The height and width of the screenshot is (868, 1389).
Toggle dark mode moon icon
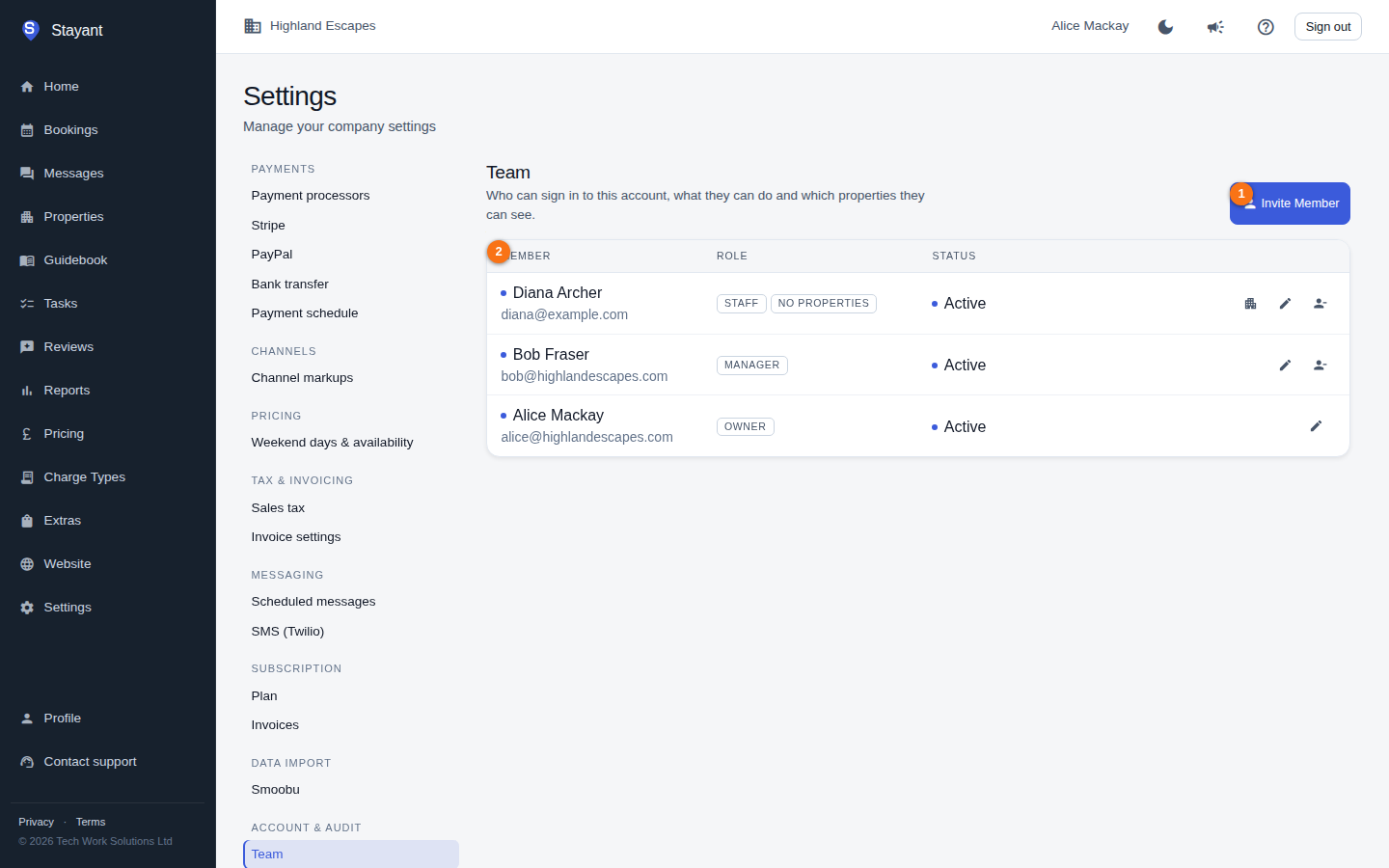click(x=1165, y=27)
